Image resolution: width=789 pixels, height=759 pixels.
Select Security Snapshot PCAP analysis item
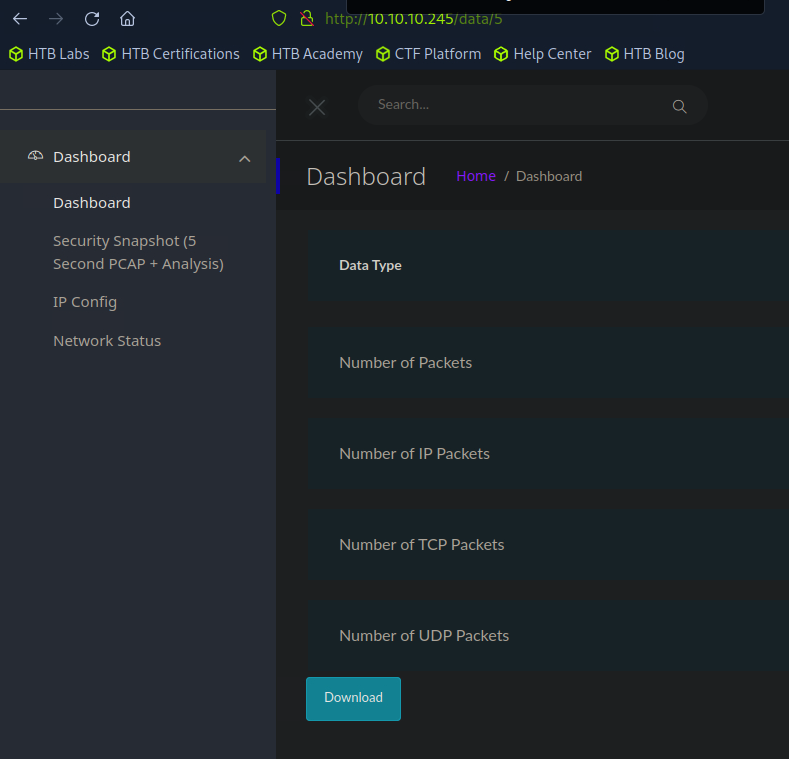(138, 252)
